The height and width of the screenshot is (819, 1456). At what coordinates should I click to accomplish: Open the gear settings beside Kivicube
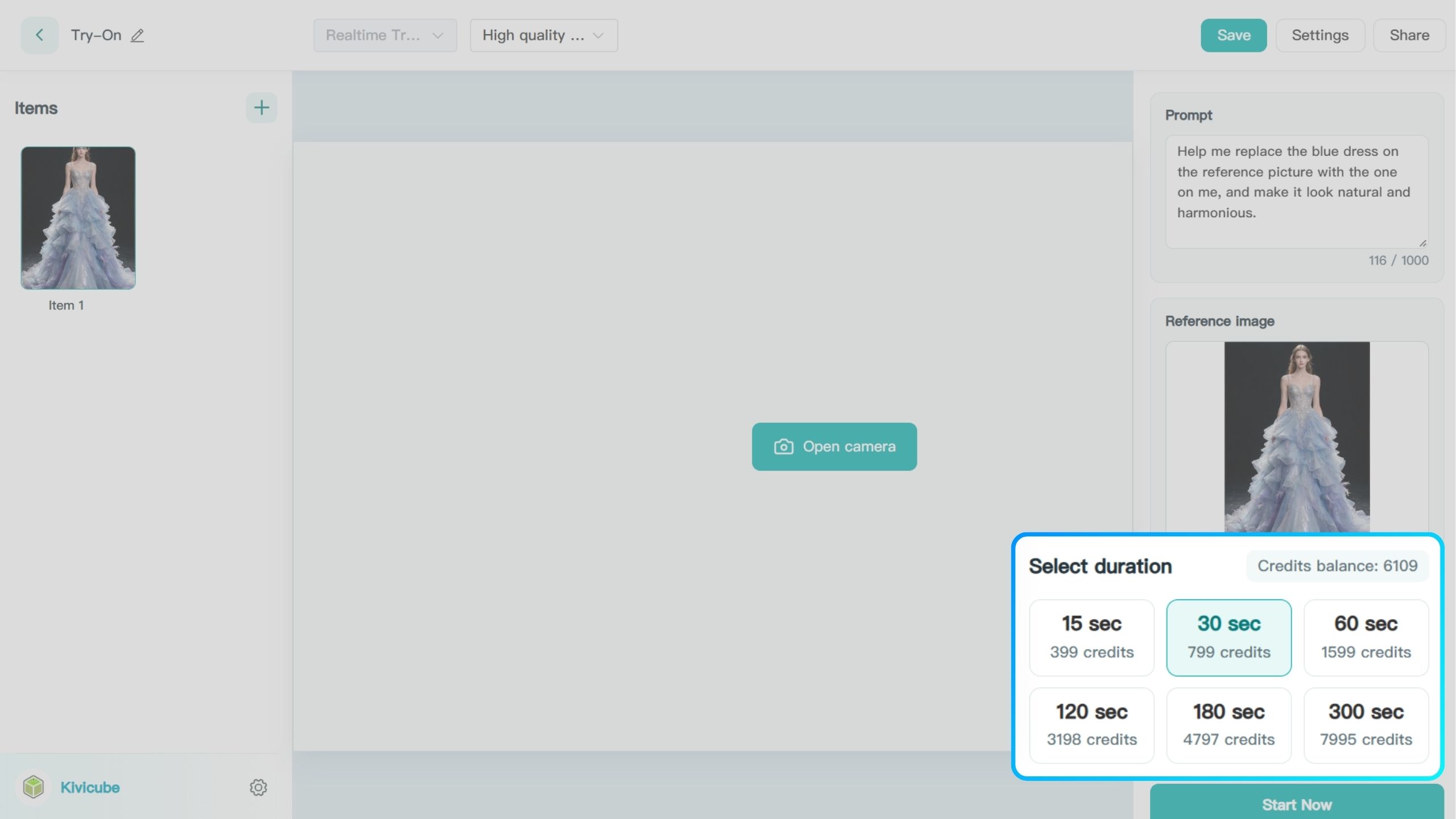[258, 787]
